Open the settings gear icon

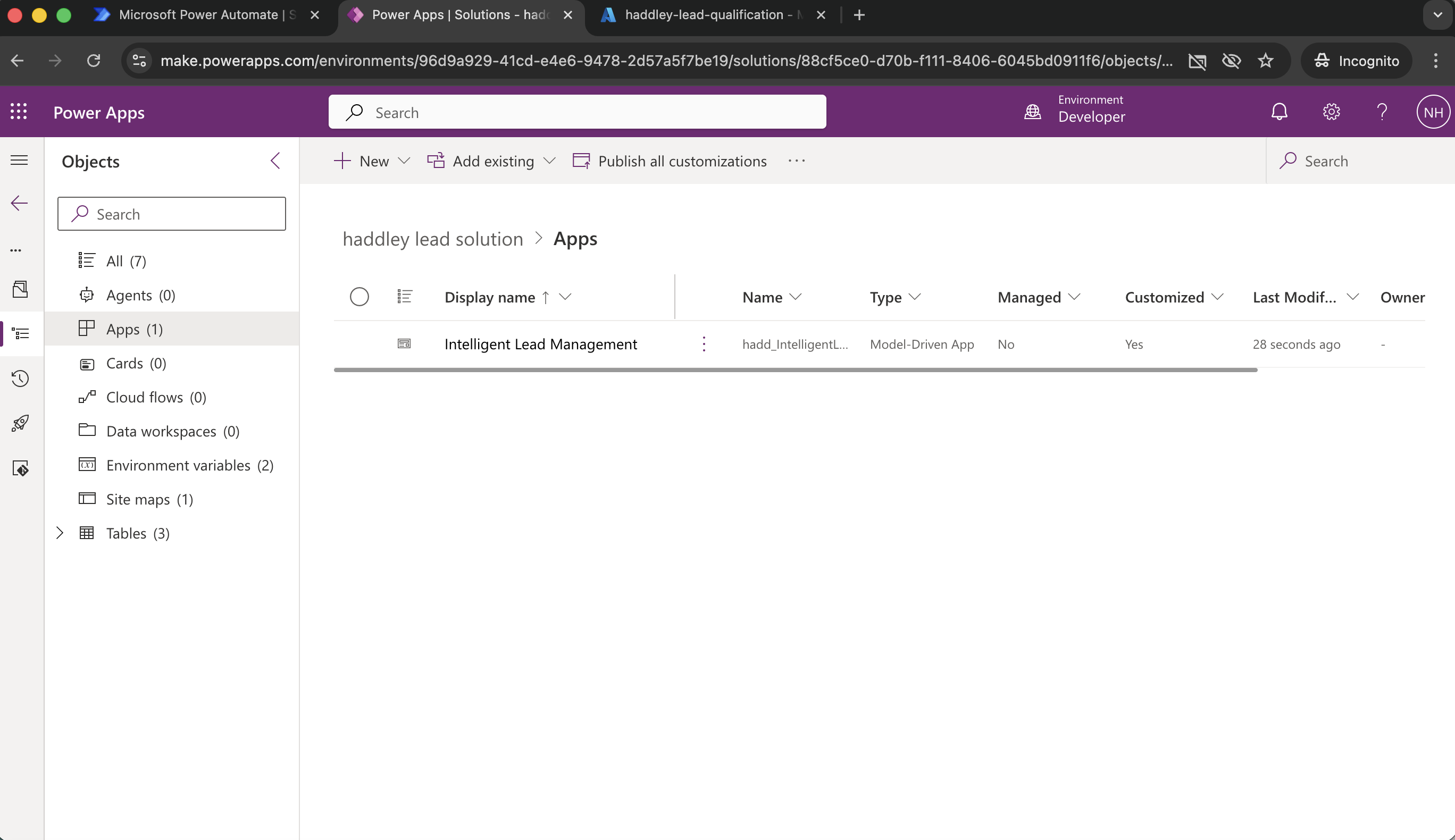point(1331,111)
